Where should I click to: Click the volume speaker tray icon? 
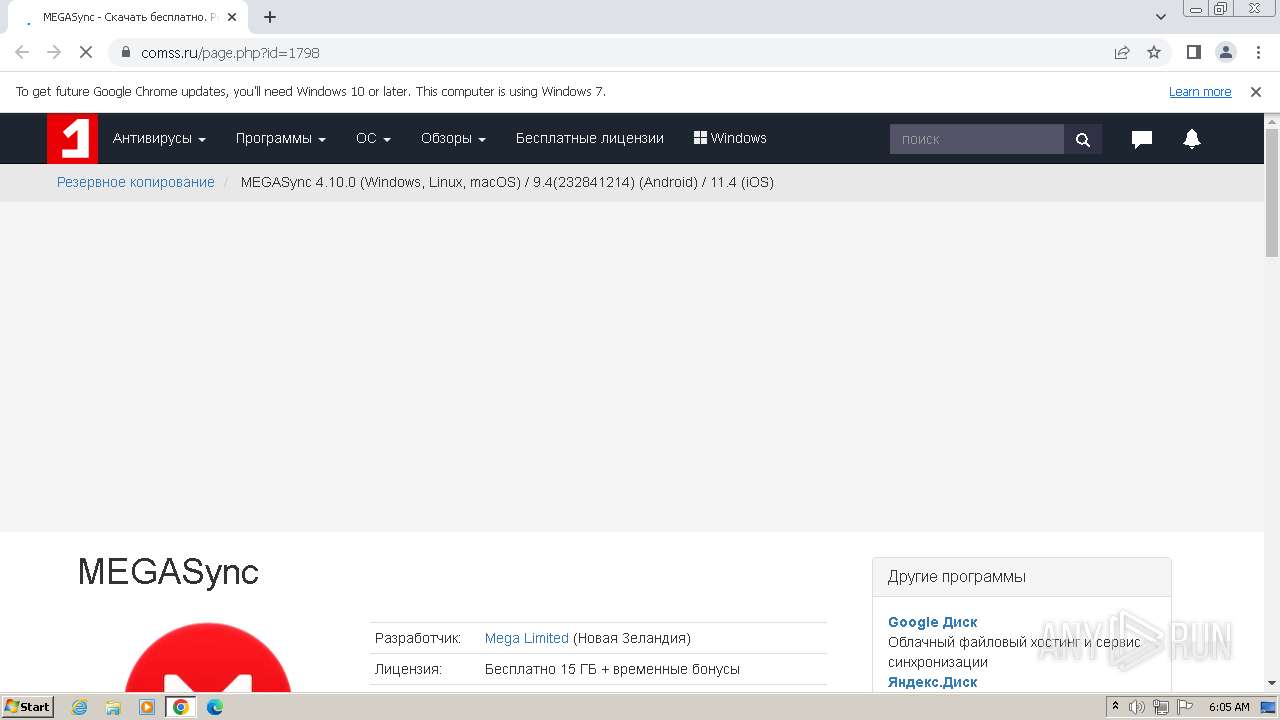[1137, 707]
